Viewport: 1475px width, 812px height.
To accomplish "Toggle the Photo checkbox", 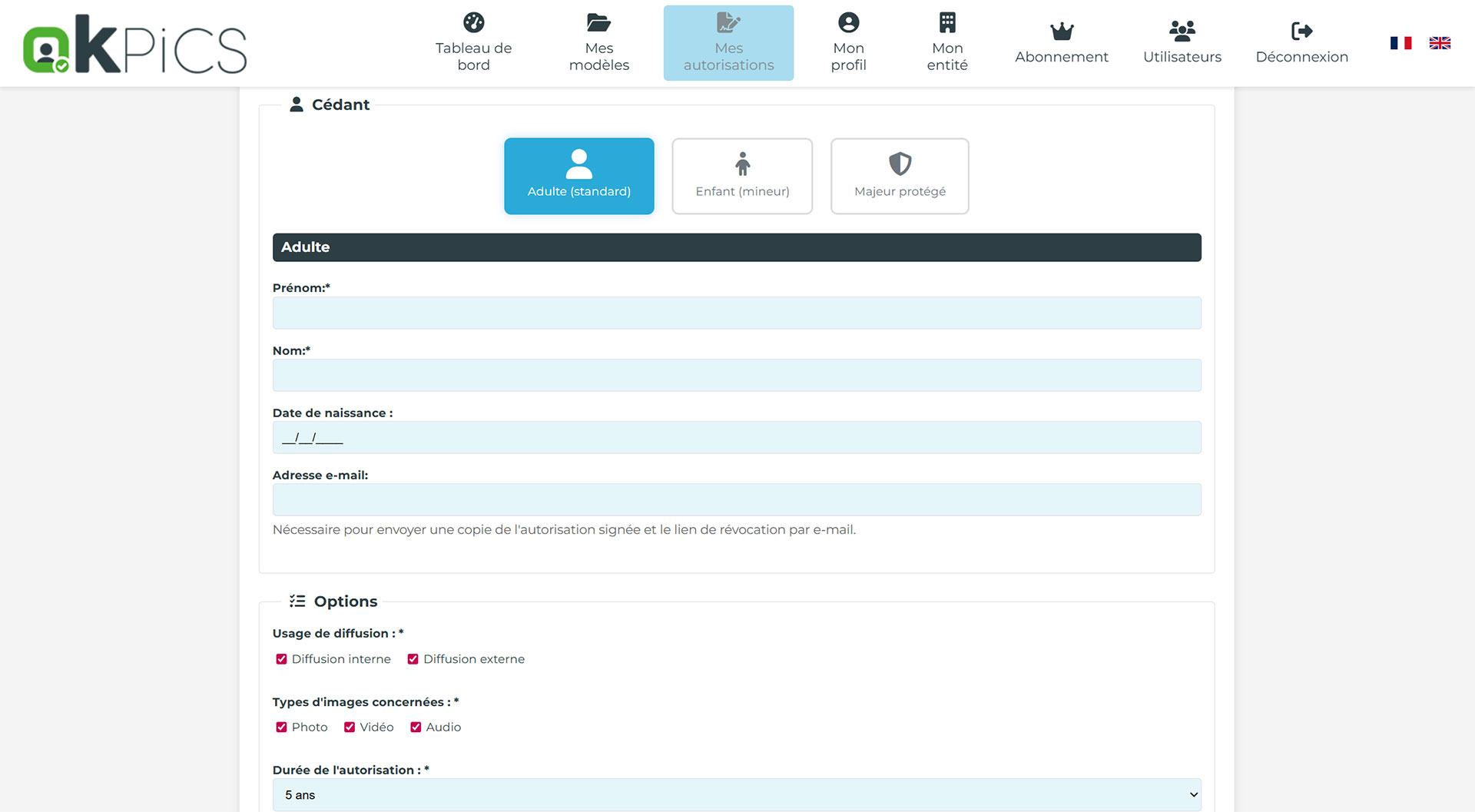I will coord(281,727).
